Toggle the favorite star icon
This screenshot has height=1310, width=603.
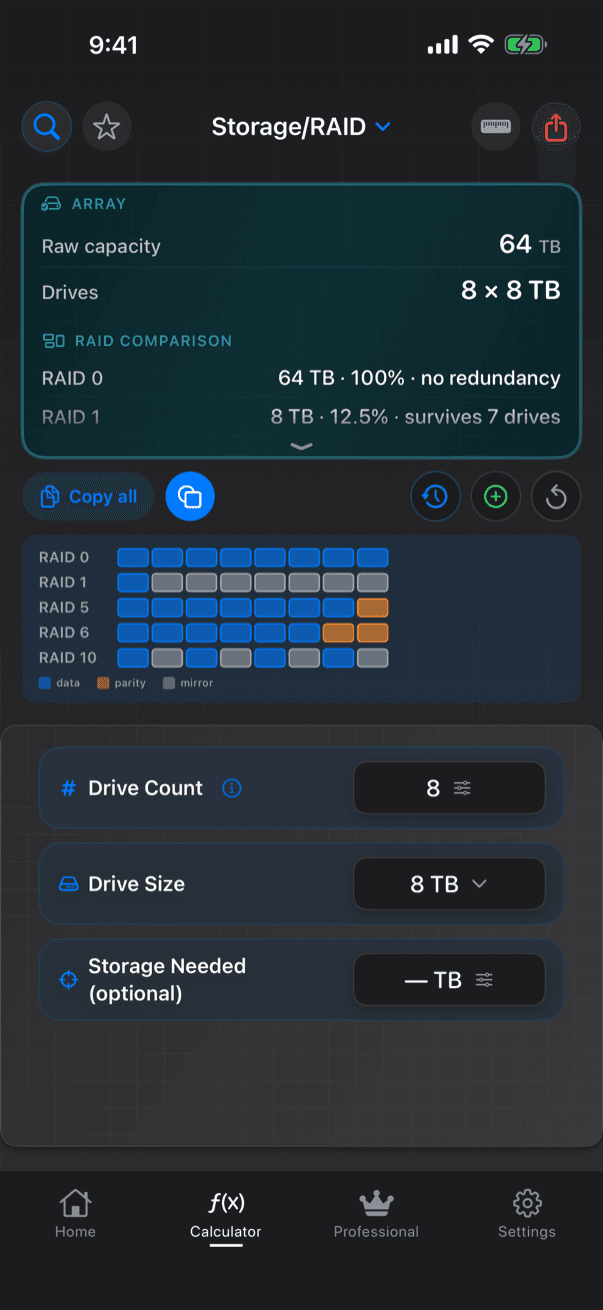click(106, 127)
